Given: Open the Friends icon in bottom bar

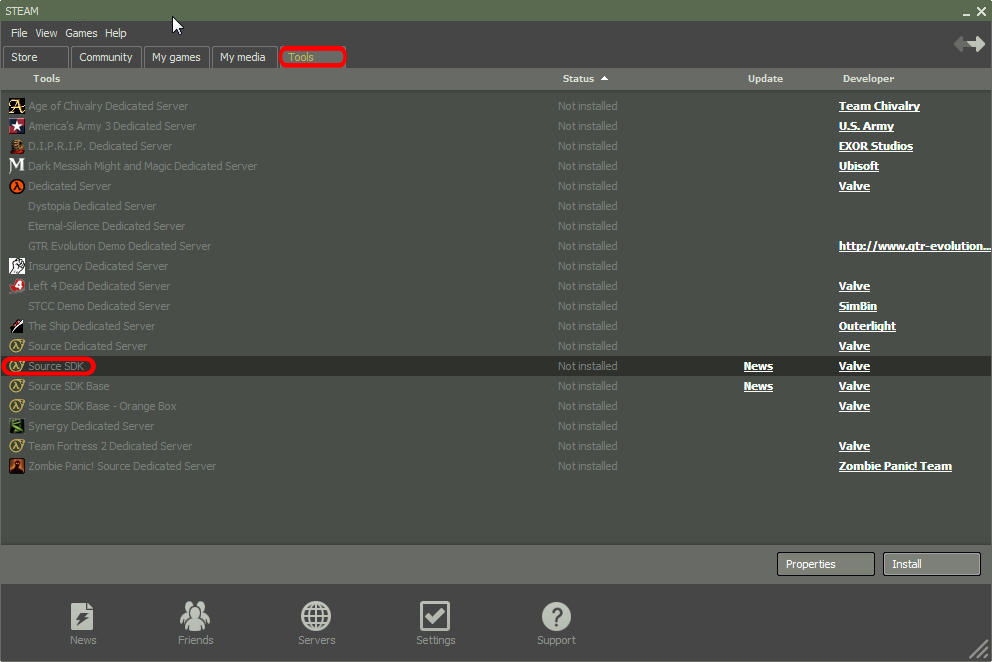Looking at the screenshot, I should [195, 616].
